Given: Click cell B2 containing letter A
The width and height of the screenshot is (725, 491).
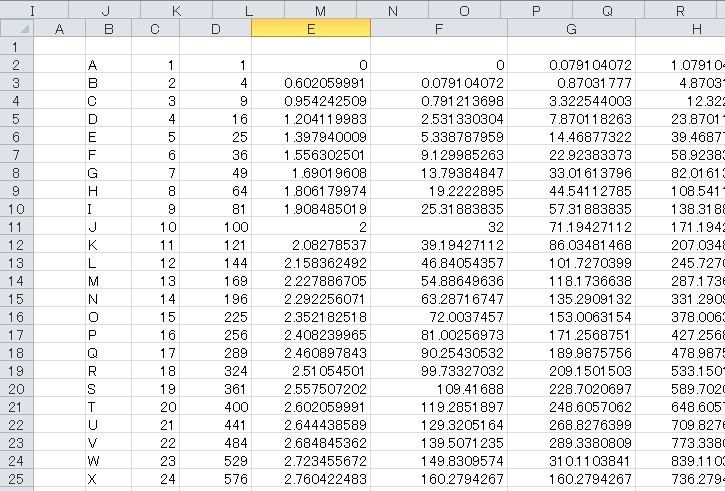Looking at the screenshot, I should tap(108, 65).
